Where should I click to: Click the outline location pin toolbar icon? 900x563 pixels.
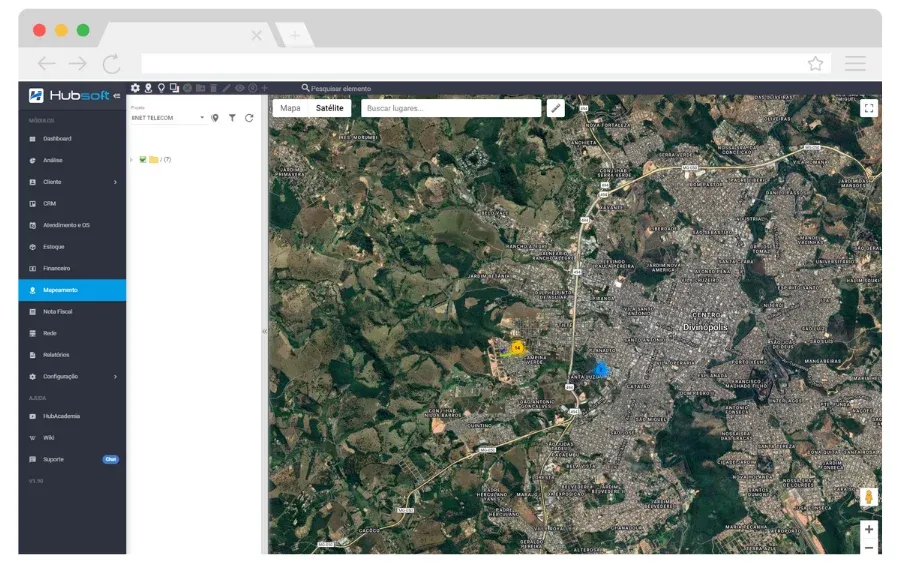pyautogui.click(x=161, y=88)
